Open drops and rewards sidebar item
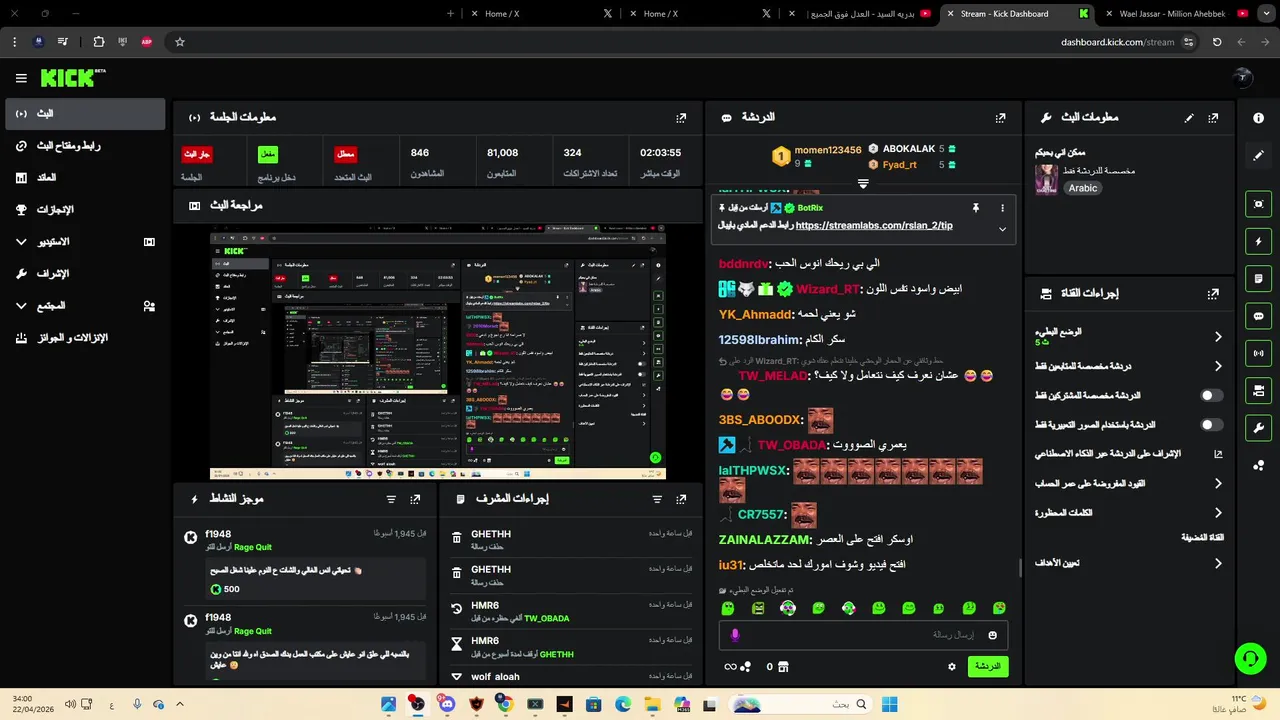 pos(85,338)
